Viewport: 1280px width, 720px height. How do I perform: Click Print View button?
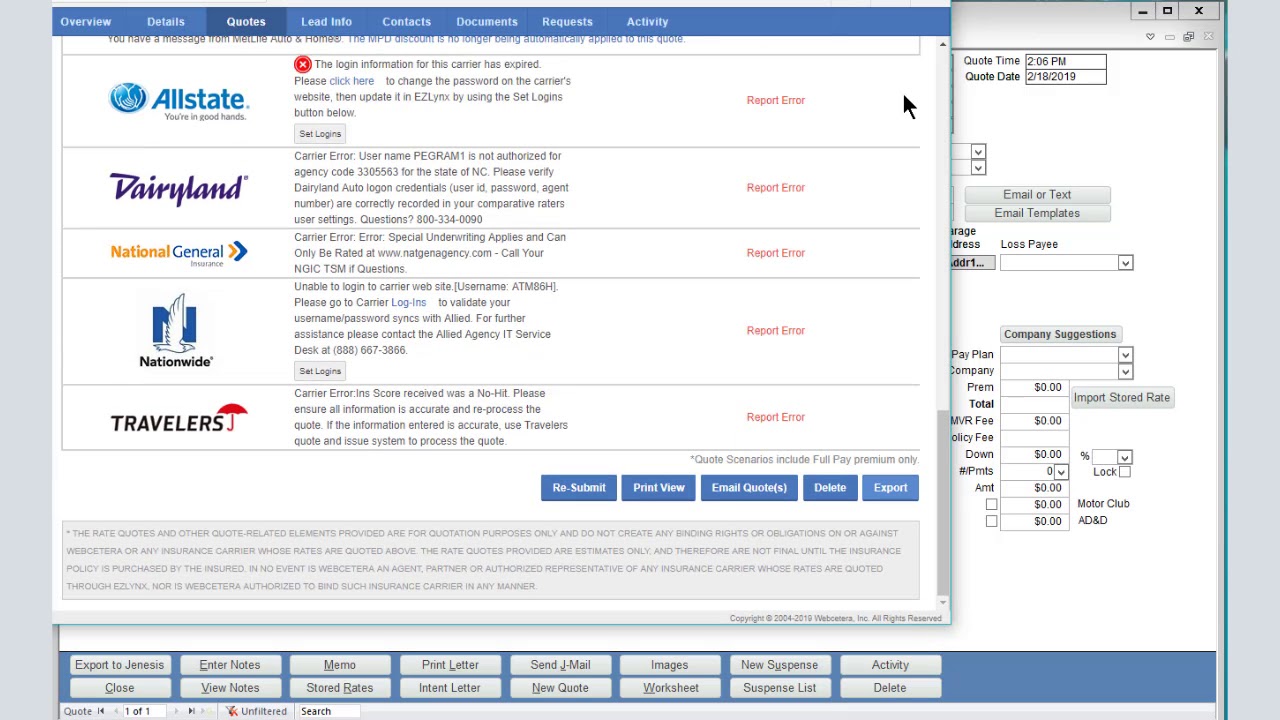pyautogui.click(x=659, y=488)
